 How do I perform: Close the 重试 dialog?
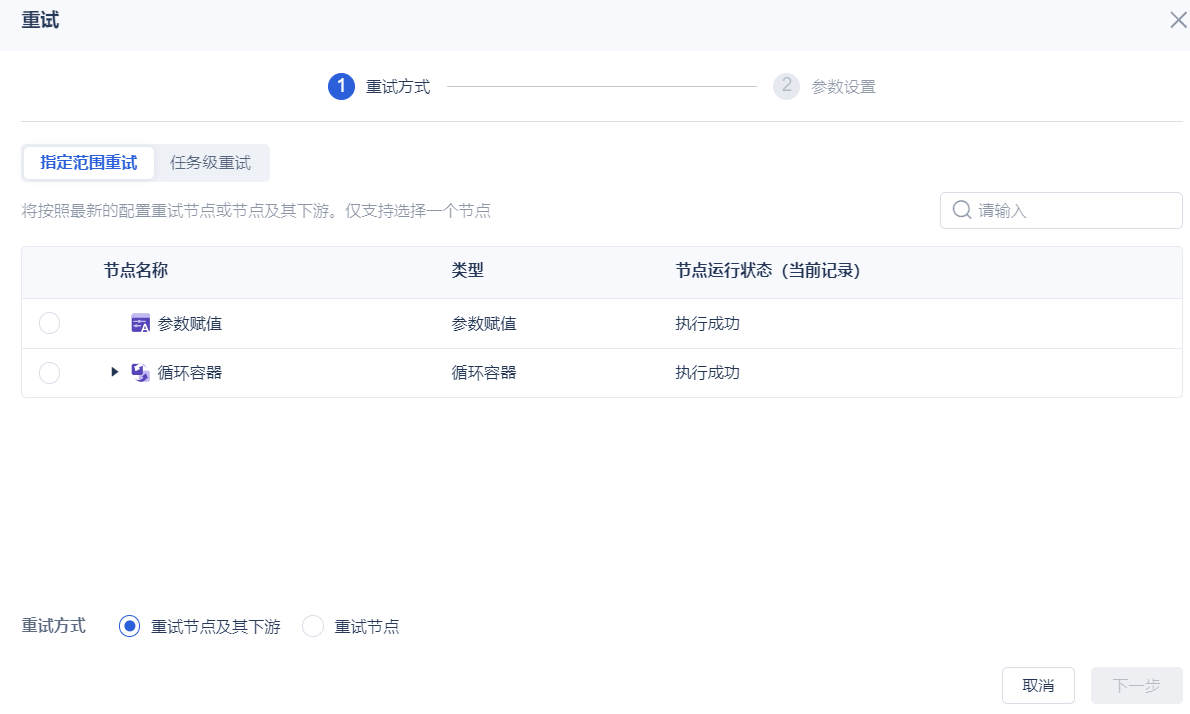(1178, 20)
